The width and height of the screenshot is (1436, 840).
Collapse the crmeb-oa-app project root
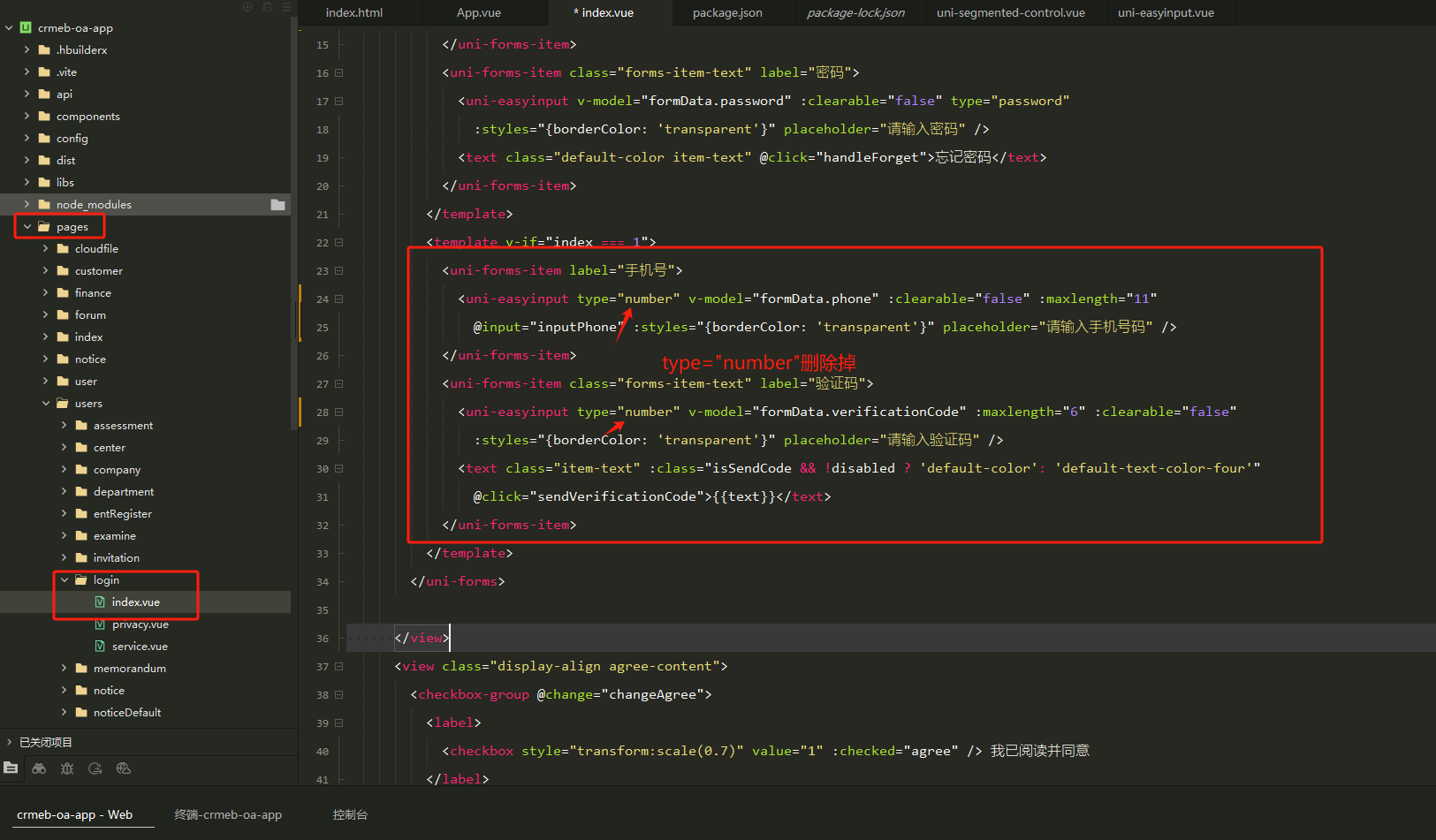click(9, 27)
